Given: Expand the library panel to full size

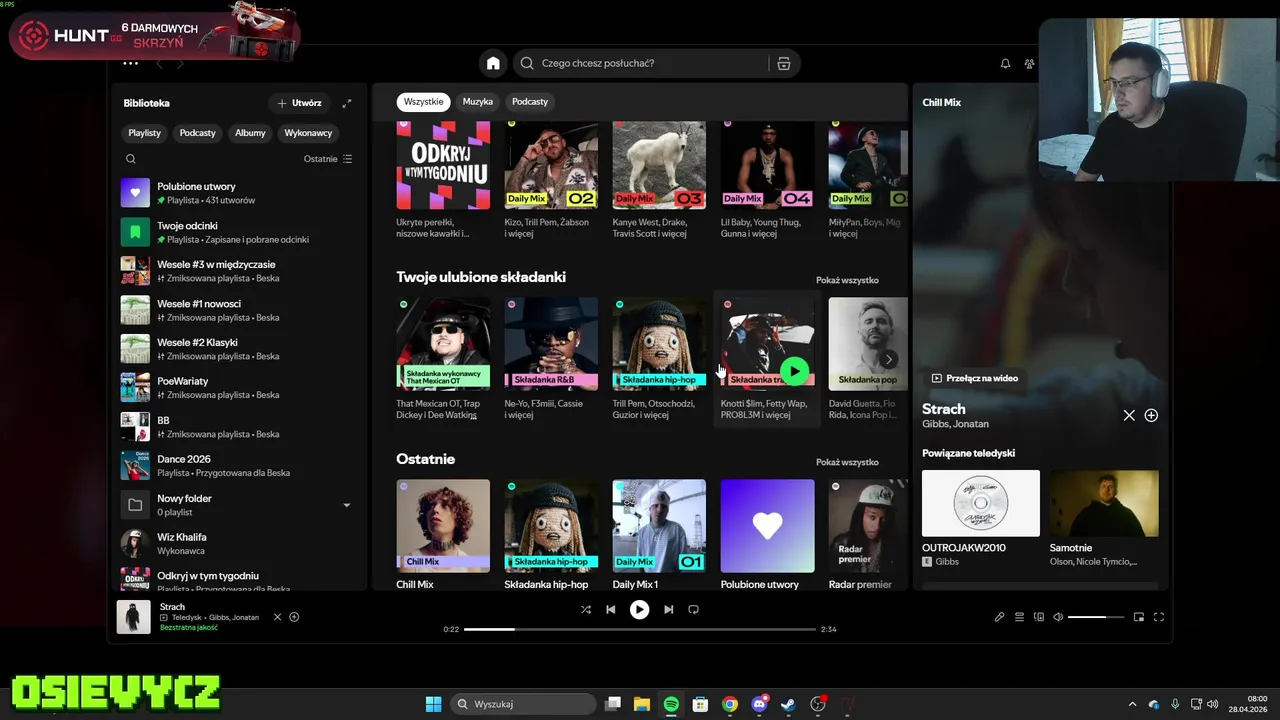Looking at the screenshot, I should pyautogui.click(x=347, y=103).
